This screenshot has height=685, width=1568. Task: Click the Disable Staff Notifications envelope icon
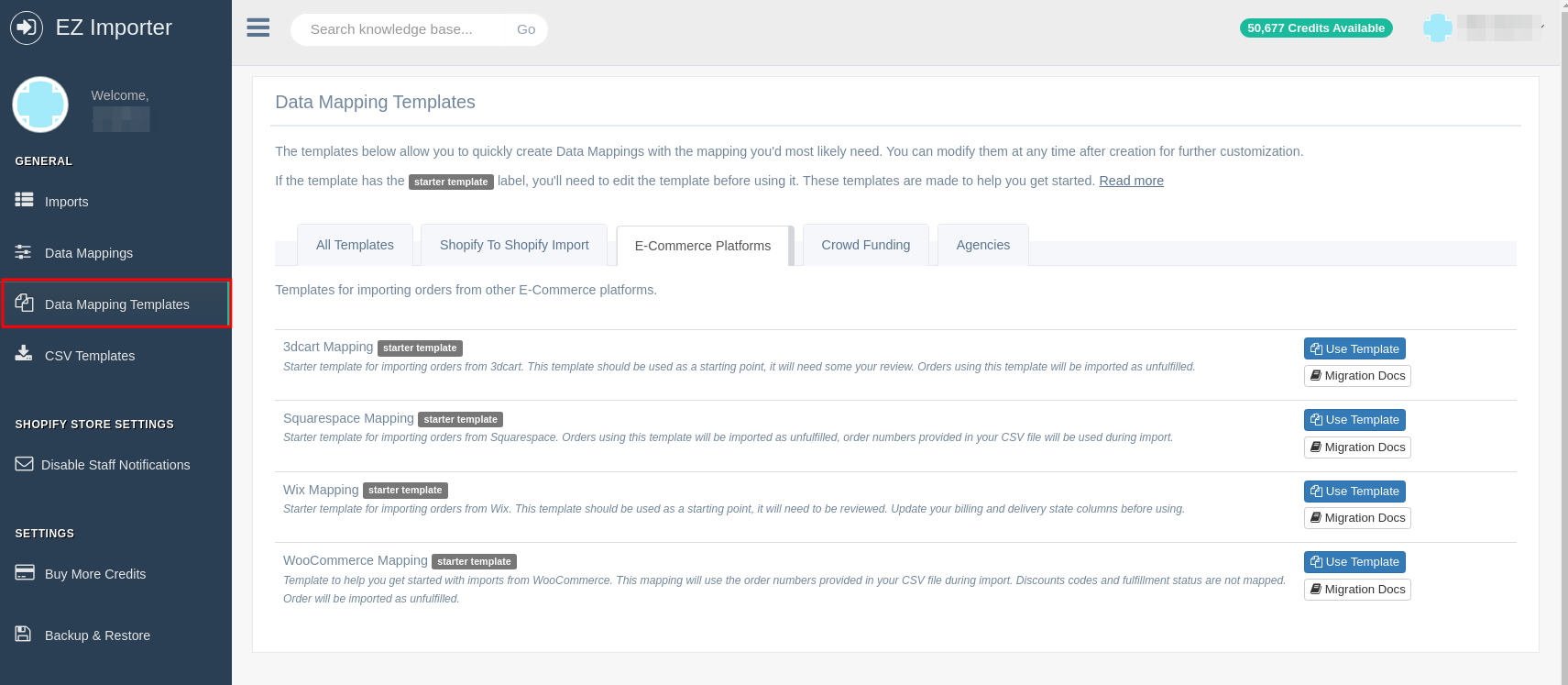pyautogui.click(x=24, y=464)
